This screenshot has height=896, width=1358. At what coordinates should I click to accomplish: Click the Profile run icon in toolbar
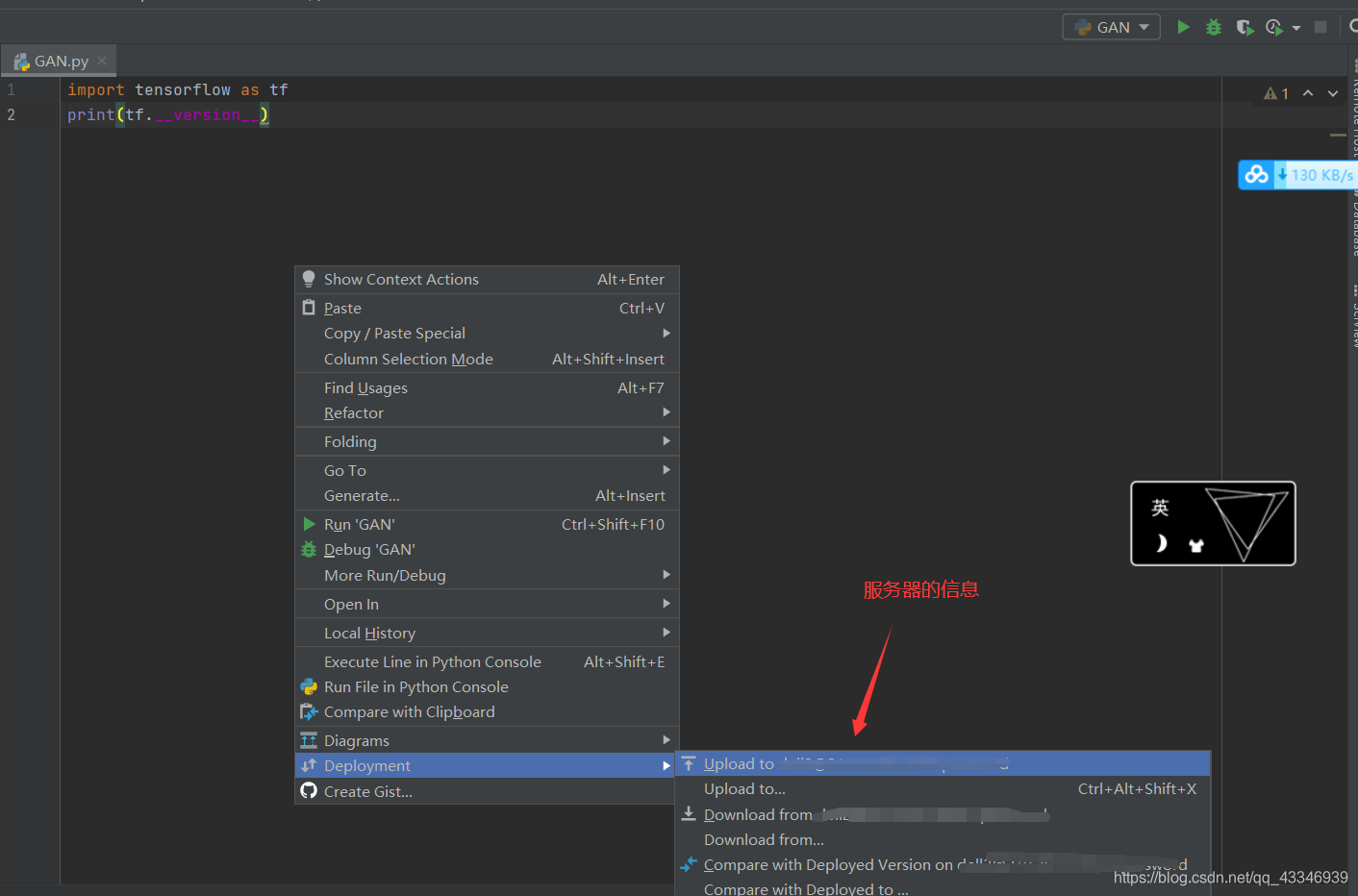click(1274, 27)
